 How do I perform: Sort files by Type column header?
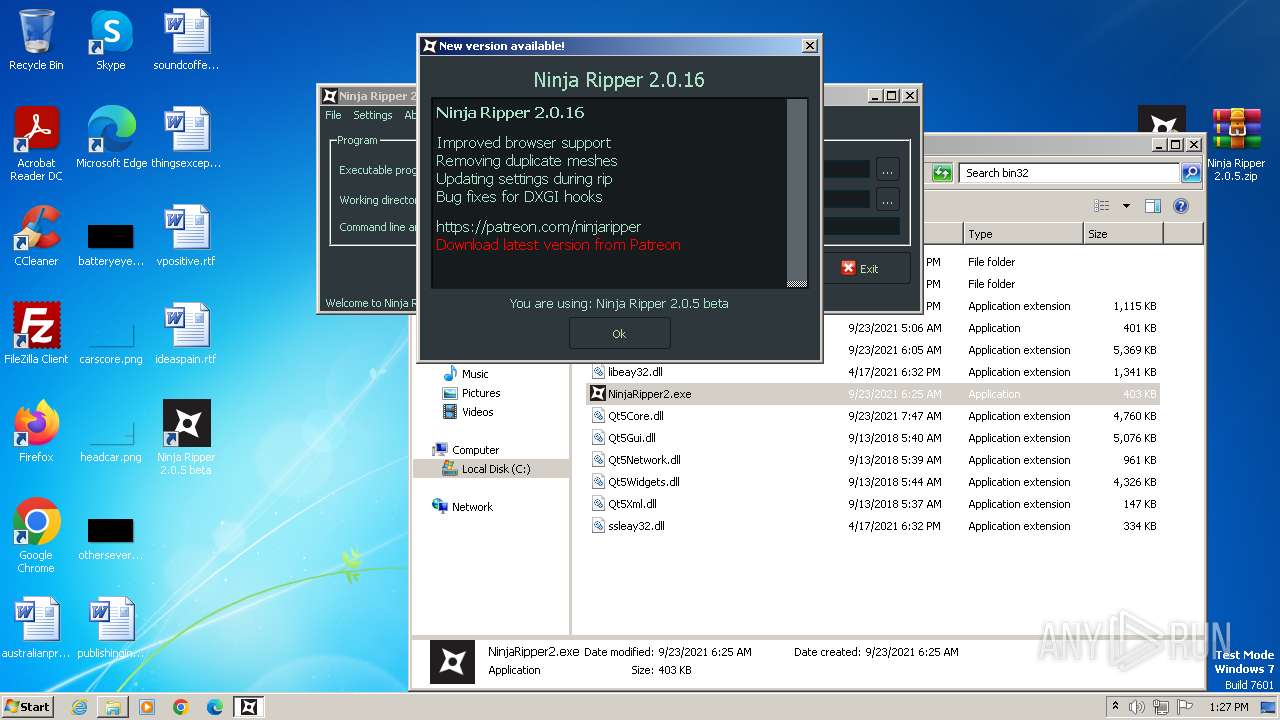click(1023, 234)
